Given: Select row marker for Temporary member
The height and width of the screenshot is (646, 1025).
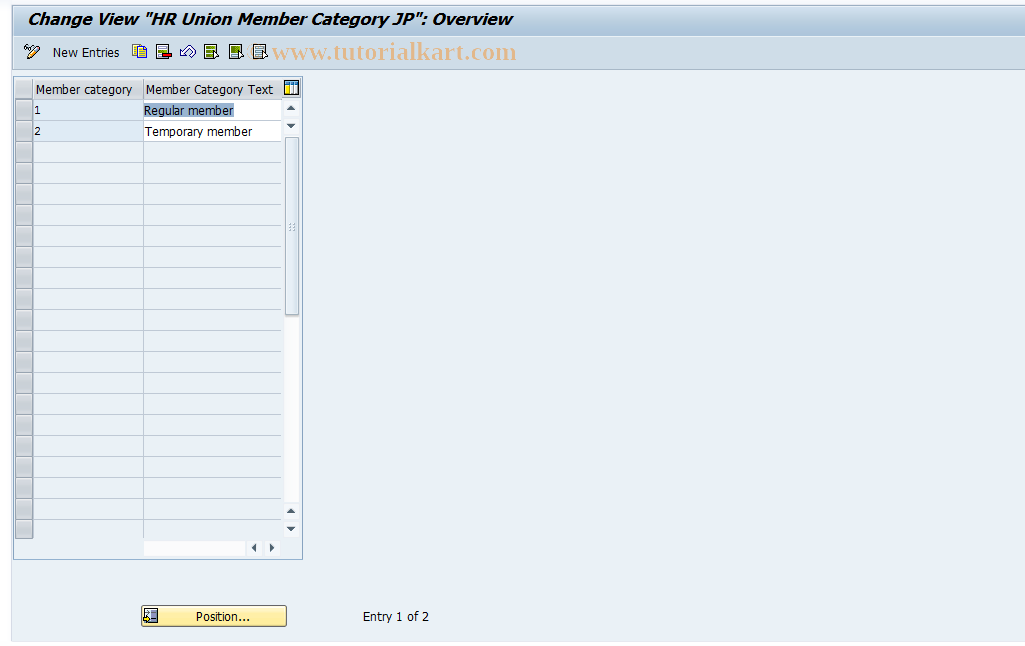Looking at the screenshot, I should pyautogui.click(x=24, y=131).
